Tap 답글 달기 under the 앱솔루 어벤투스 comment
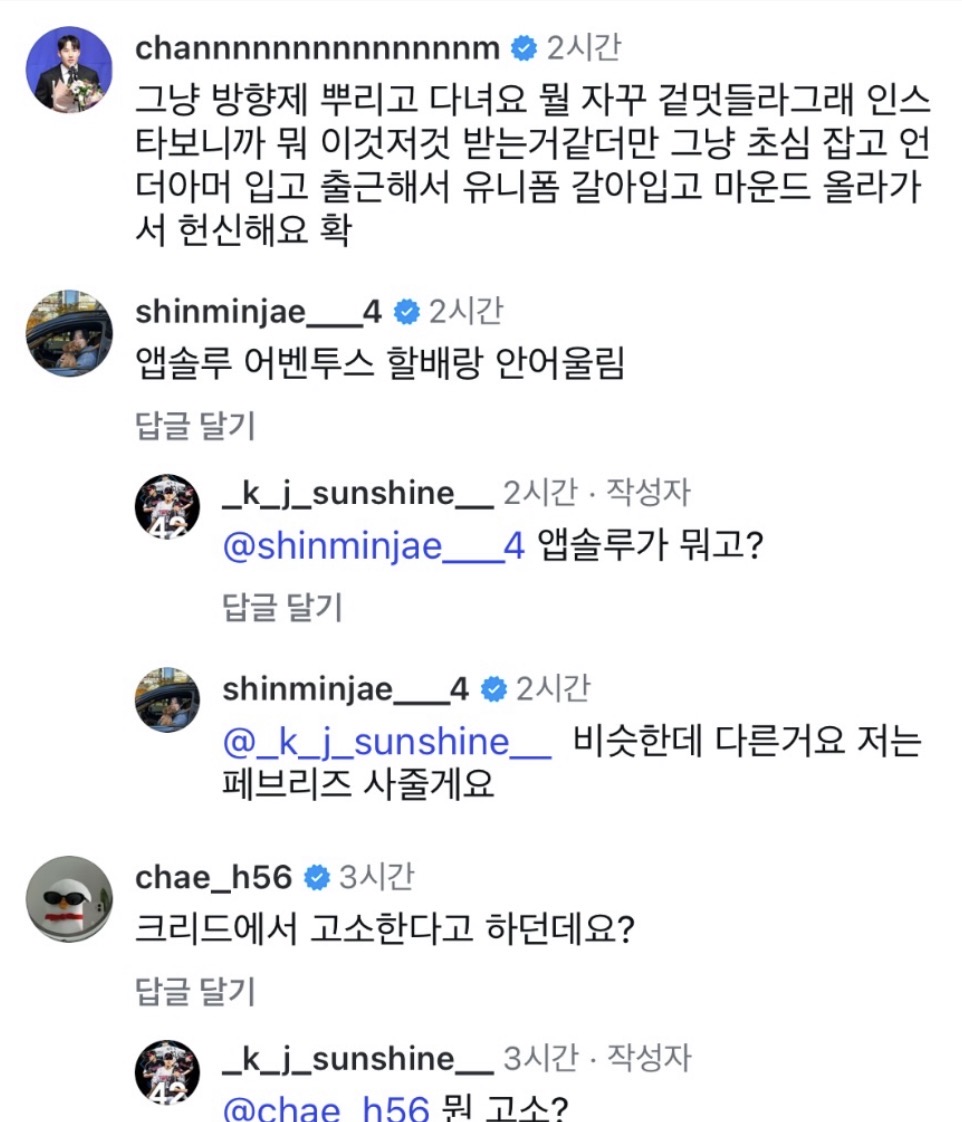The height and width of the screenshot is (1122, 962). click(x=195, y=425)
